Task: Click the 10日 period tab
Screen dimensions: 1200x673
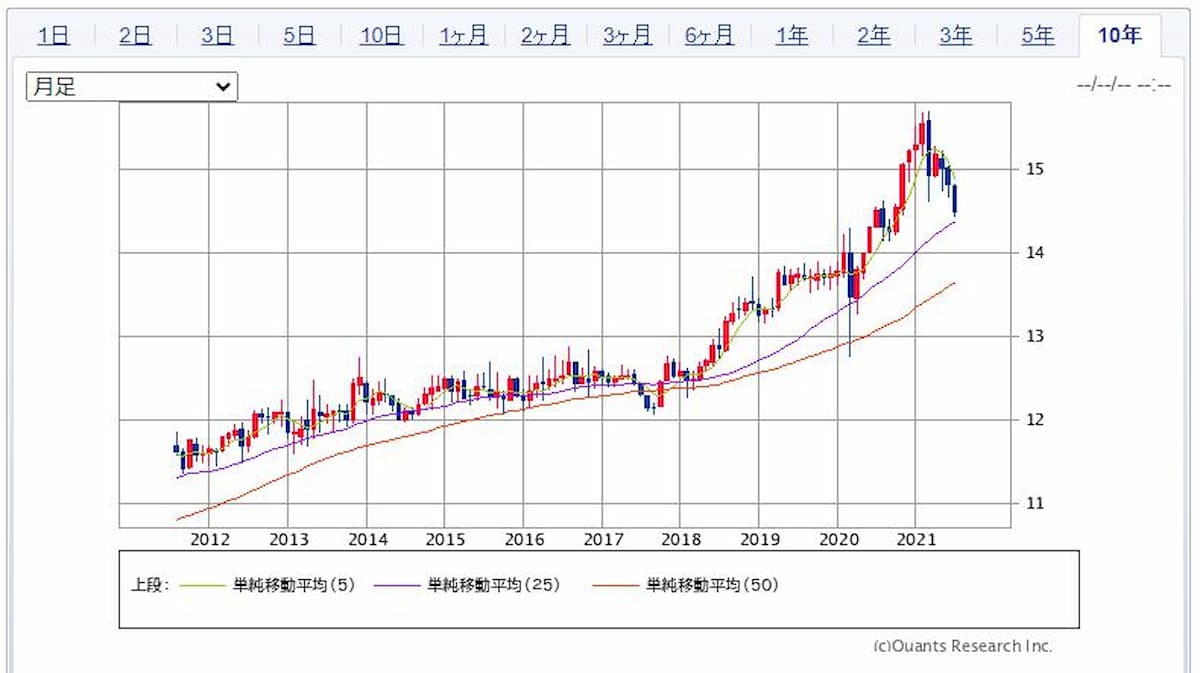Action: (x=381, y=36)
